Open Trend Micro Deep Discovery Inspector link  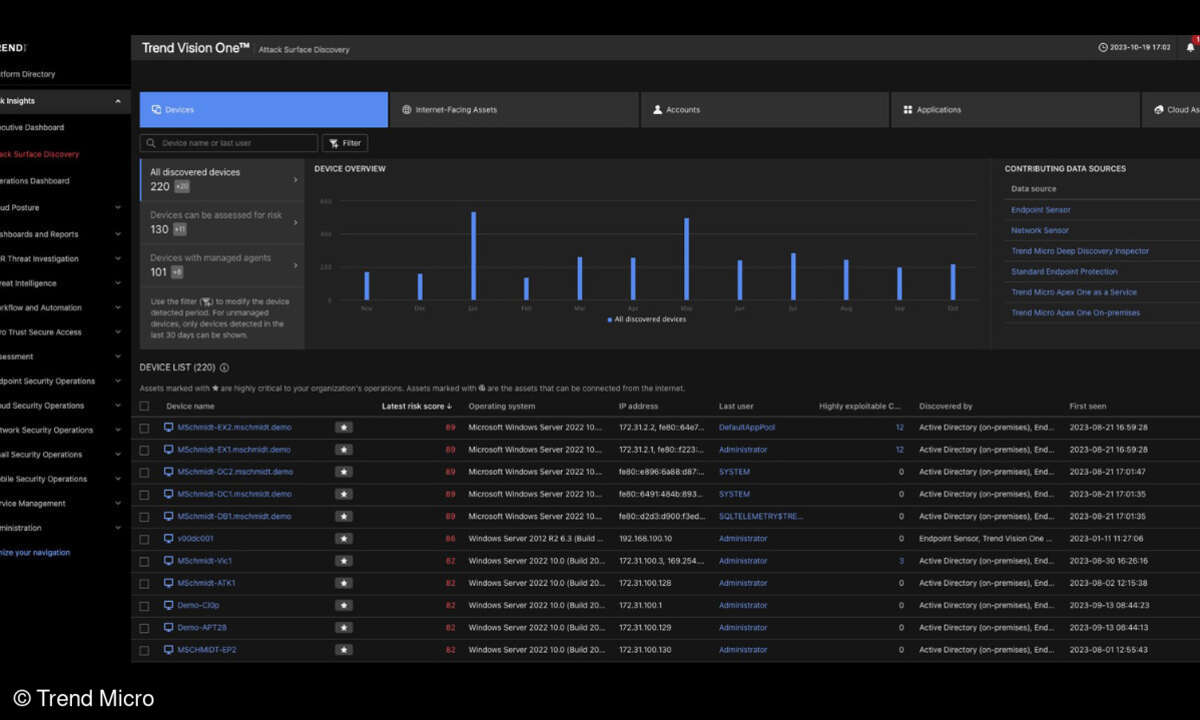pyautogui.click(x=1080, y=251)
